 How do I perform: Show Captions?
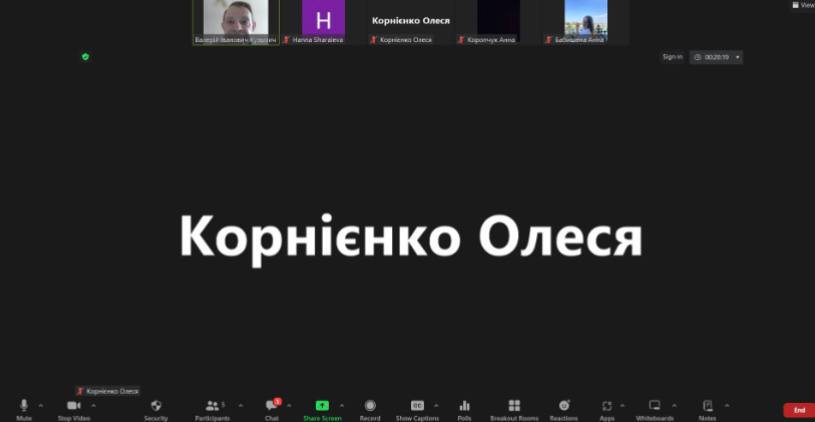tap(417, 410)
